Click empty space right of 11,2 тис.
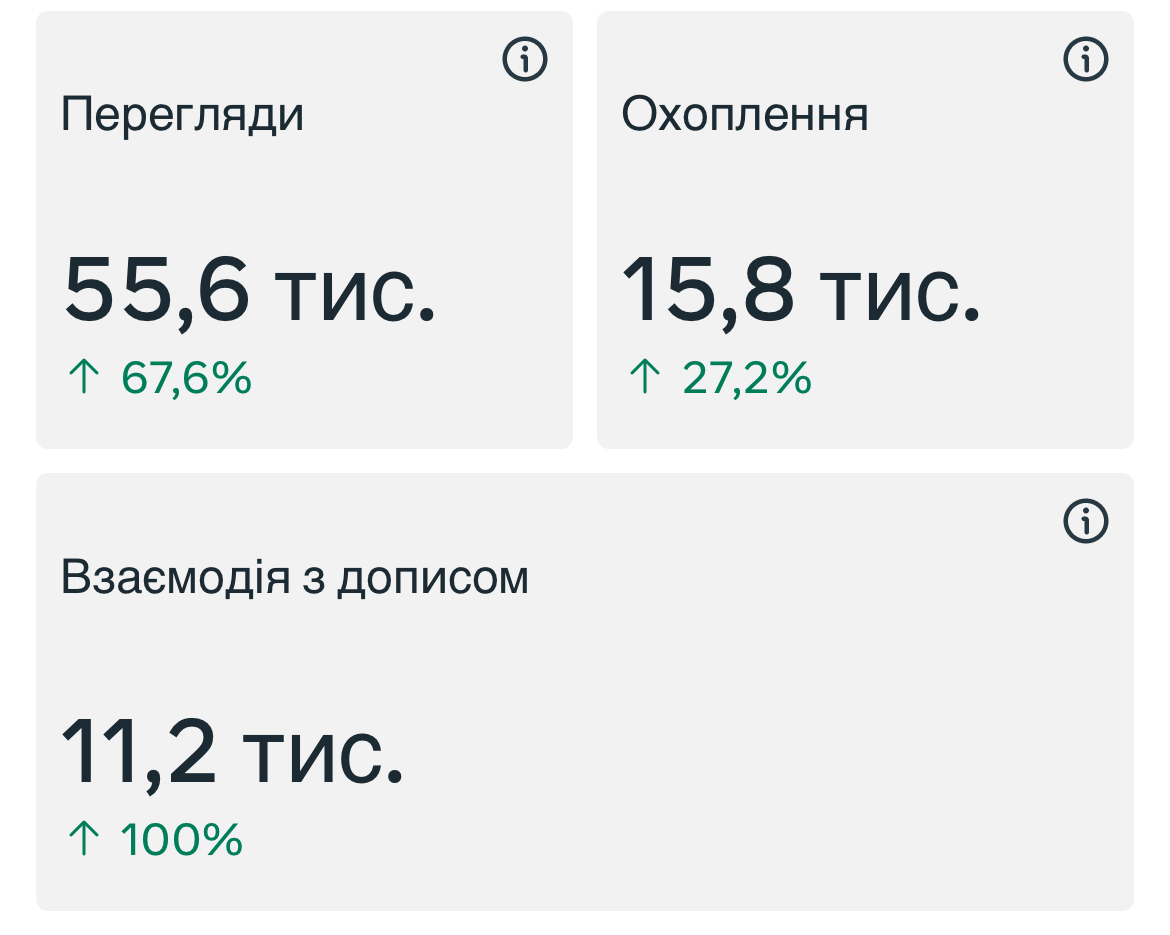The image size is (1170, 935). tap(750, 752)
